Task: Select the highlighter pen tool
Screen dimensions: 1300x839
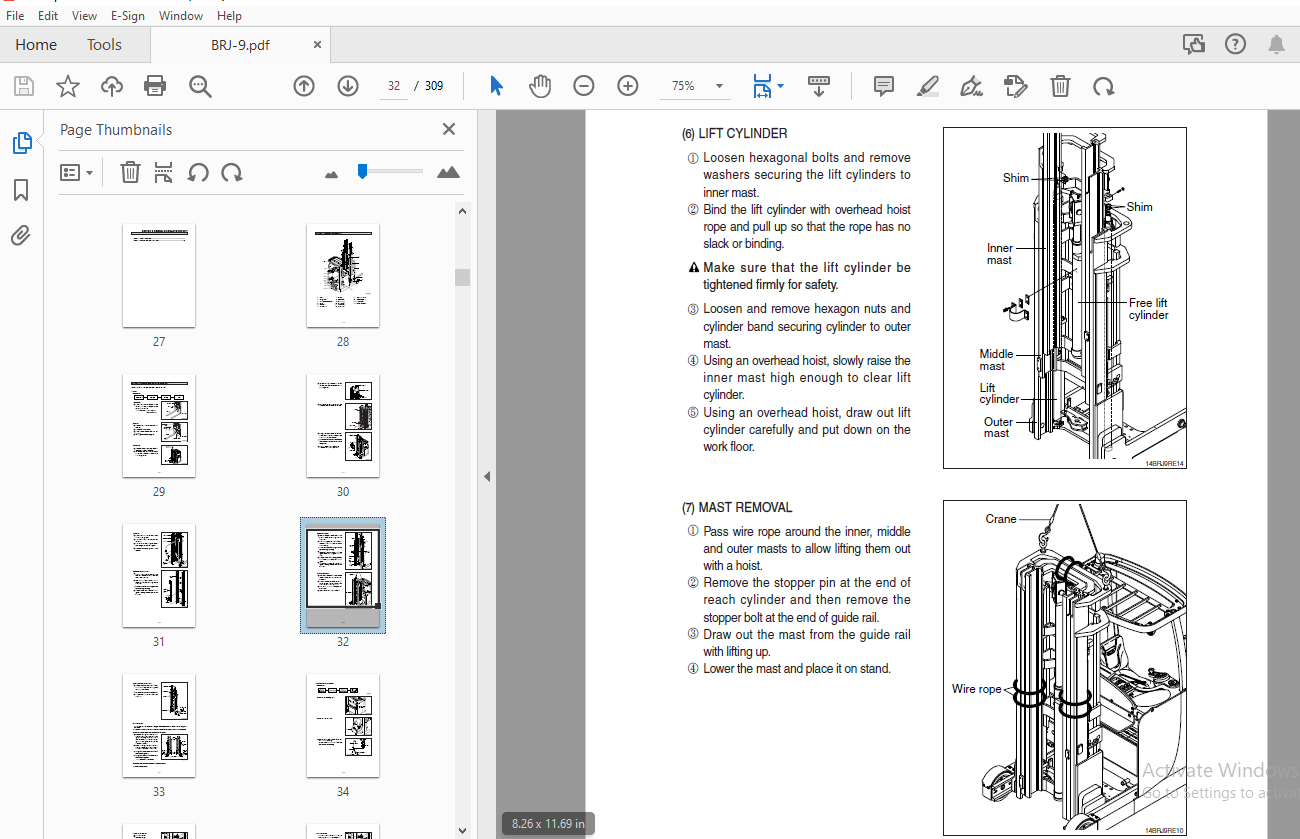Action: coord(928,86)
